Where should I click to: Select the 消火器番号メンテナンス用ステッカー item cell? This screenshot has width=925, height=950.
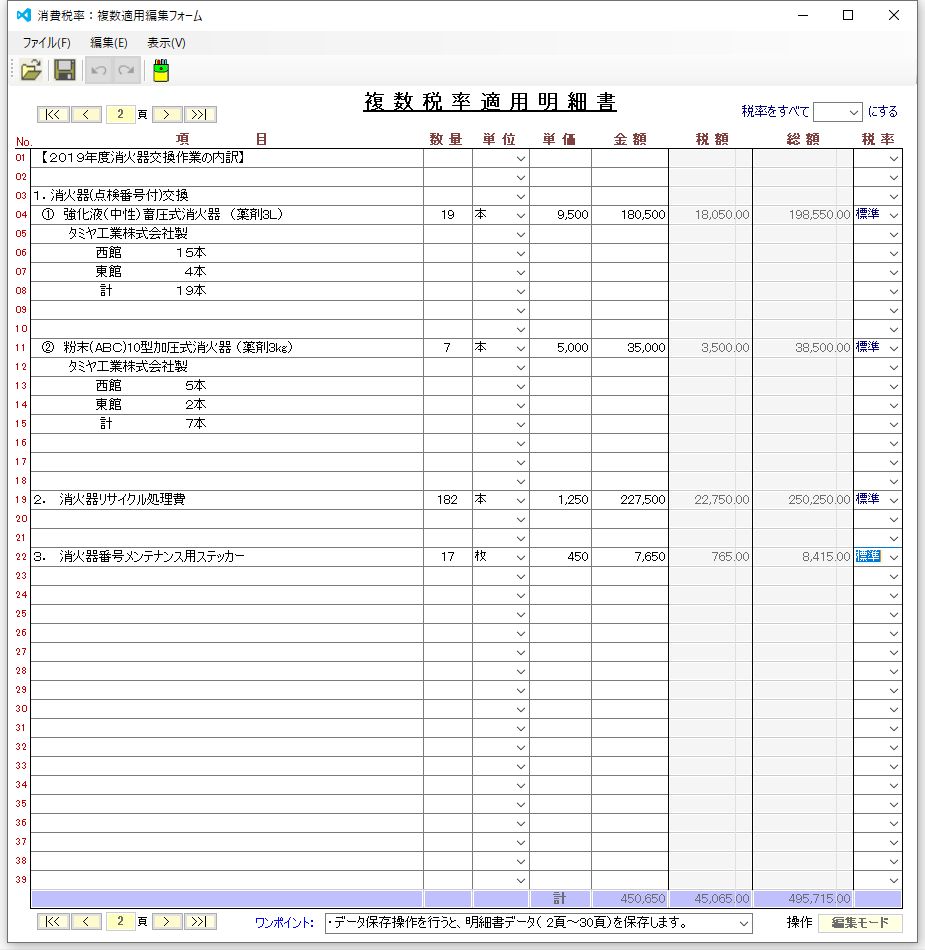pyautogui.click(x=227, y=557)
